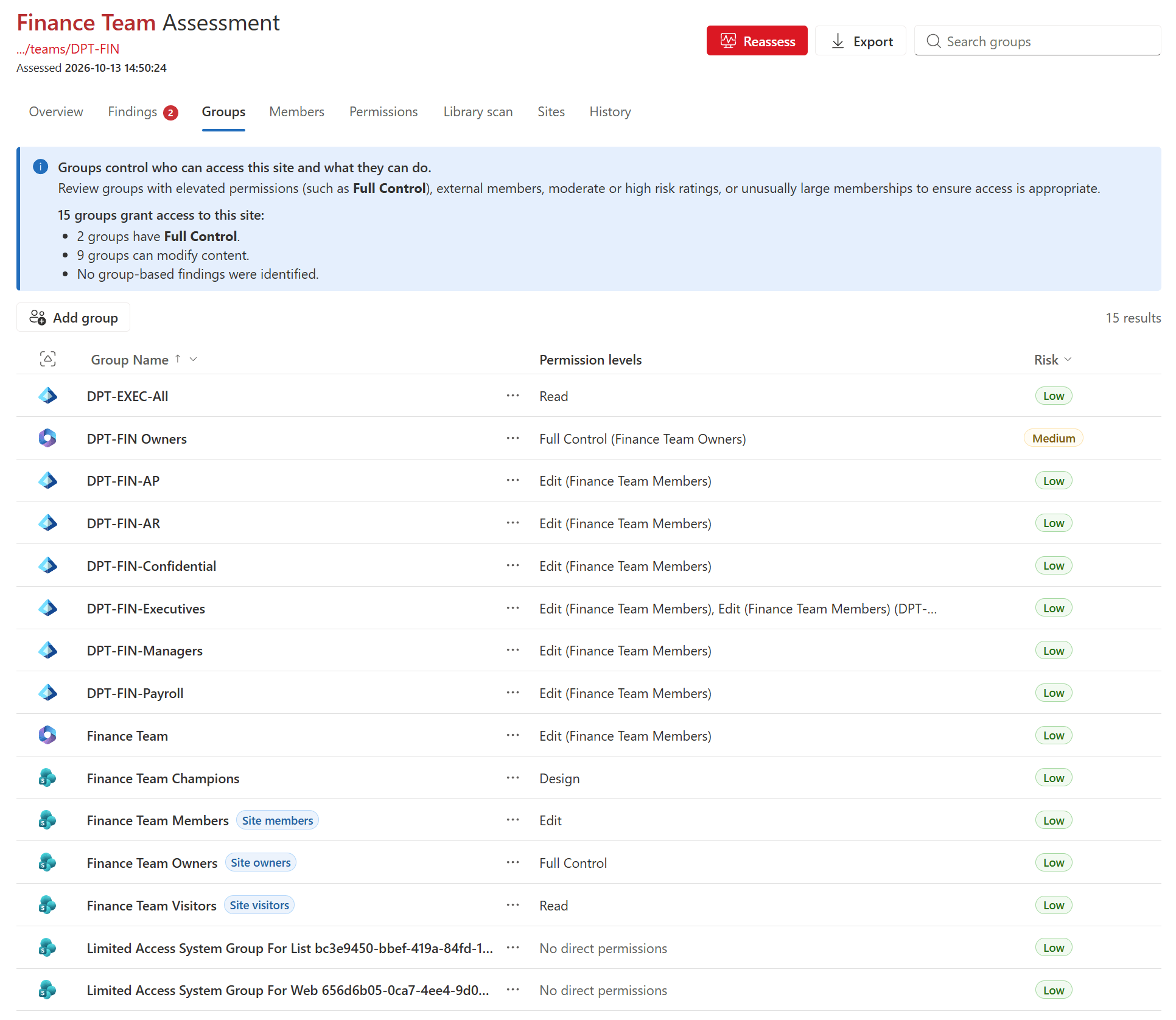Switch to the Members tab

297,112
